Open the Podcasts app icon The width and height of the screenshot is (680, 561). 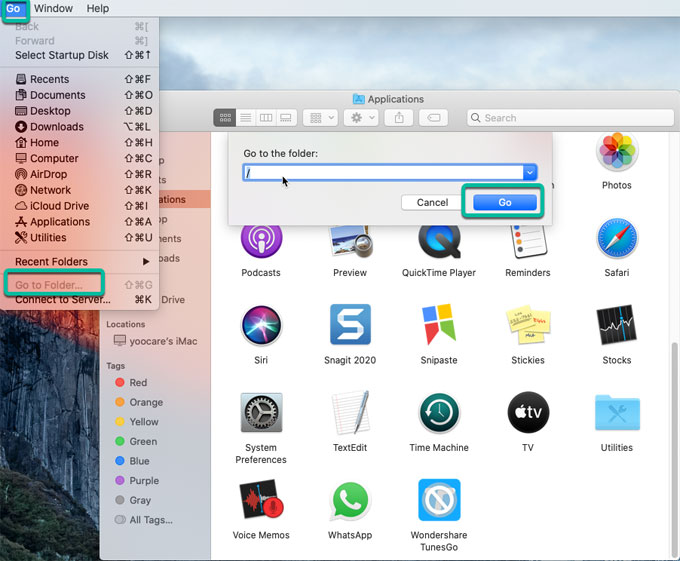click(261, 239)
